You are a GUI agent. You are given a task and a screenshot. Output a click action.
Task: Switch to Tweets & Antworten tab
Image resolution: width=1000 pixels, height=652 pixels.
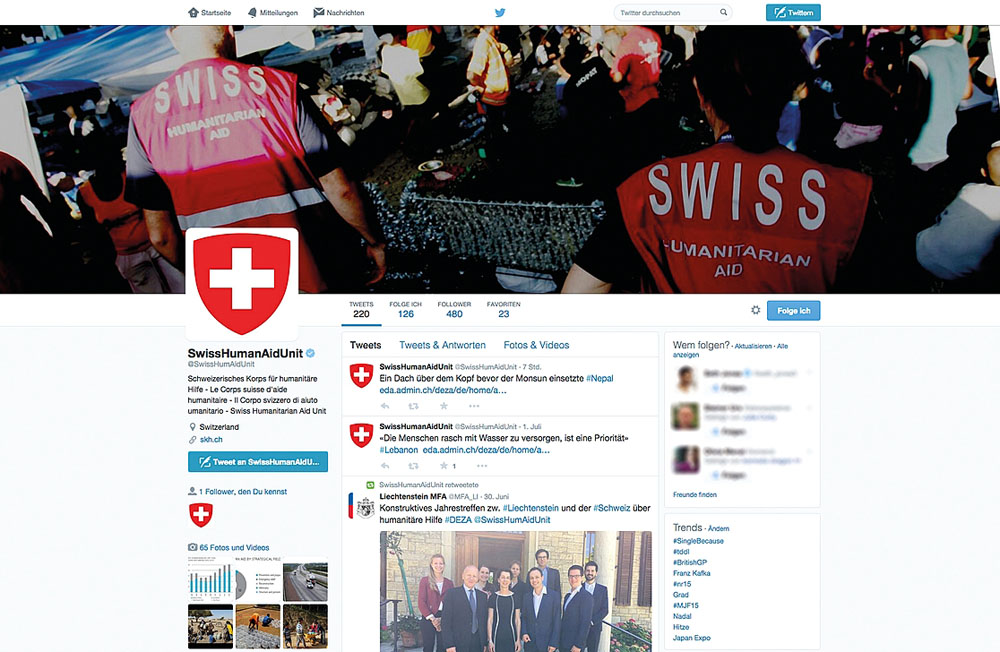(x=443, y=345)
